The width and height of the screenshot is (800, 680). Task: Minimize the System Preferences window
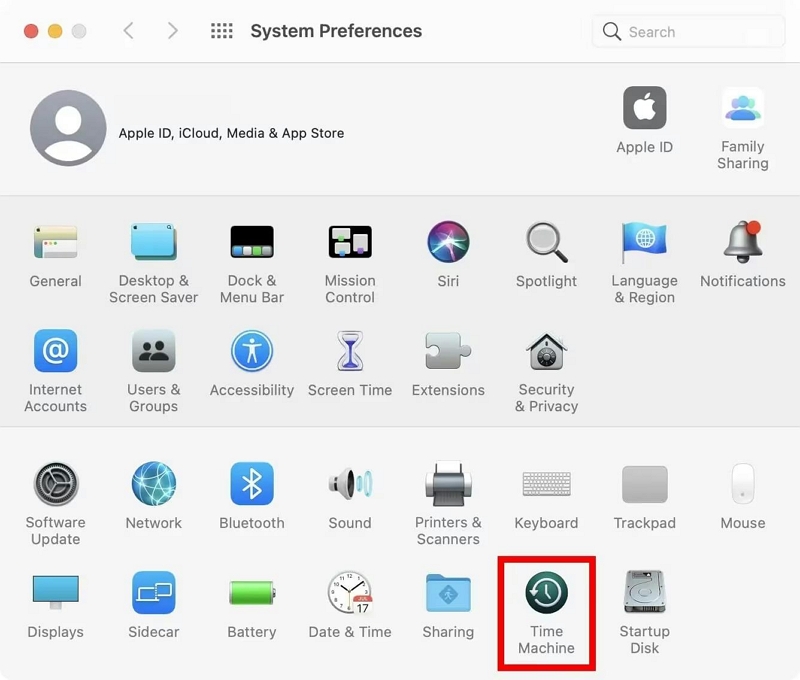55,31
